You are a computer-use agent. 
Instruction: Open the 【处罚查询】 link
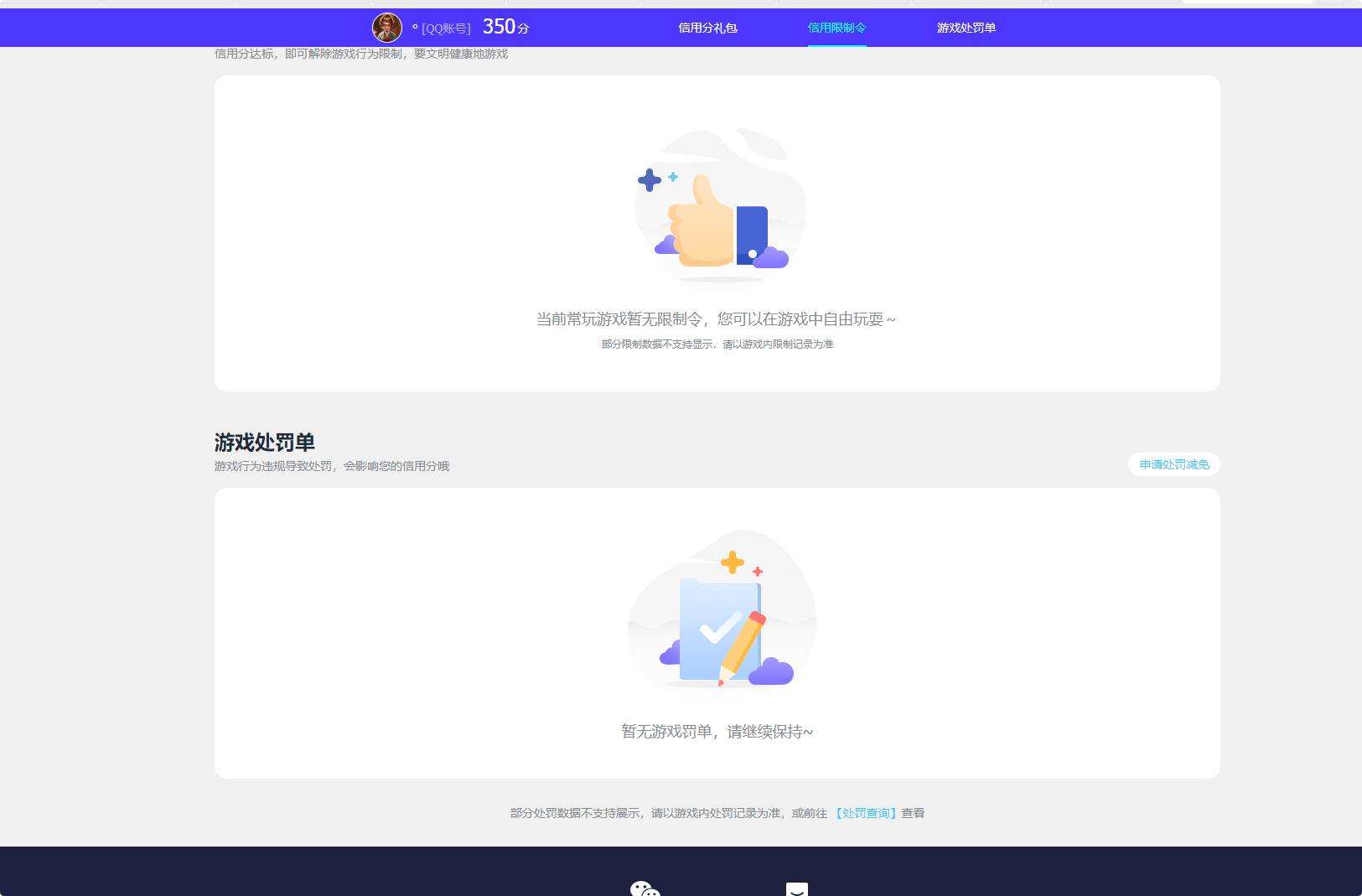[865, 813]
